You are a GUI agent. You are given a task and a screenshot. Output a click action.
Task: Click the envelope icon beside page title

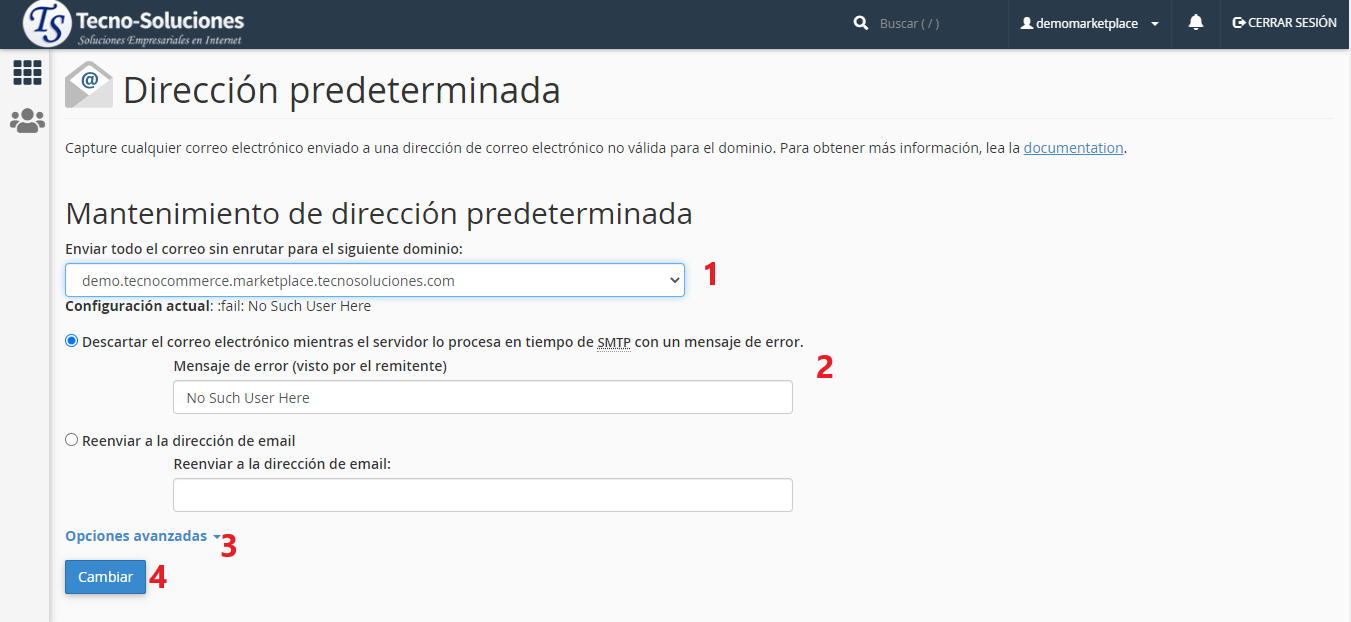pos(89,86)
